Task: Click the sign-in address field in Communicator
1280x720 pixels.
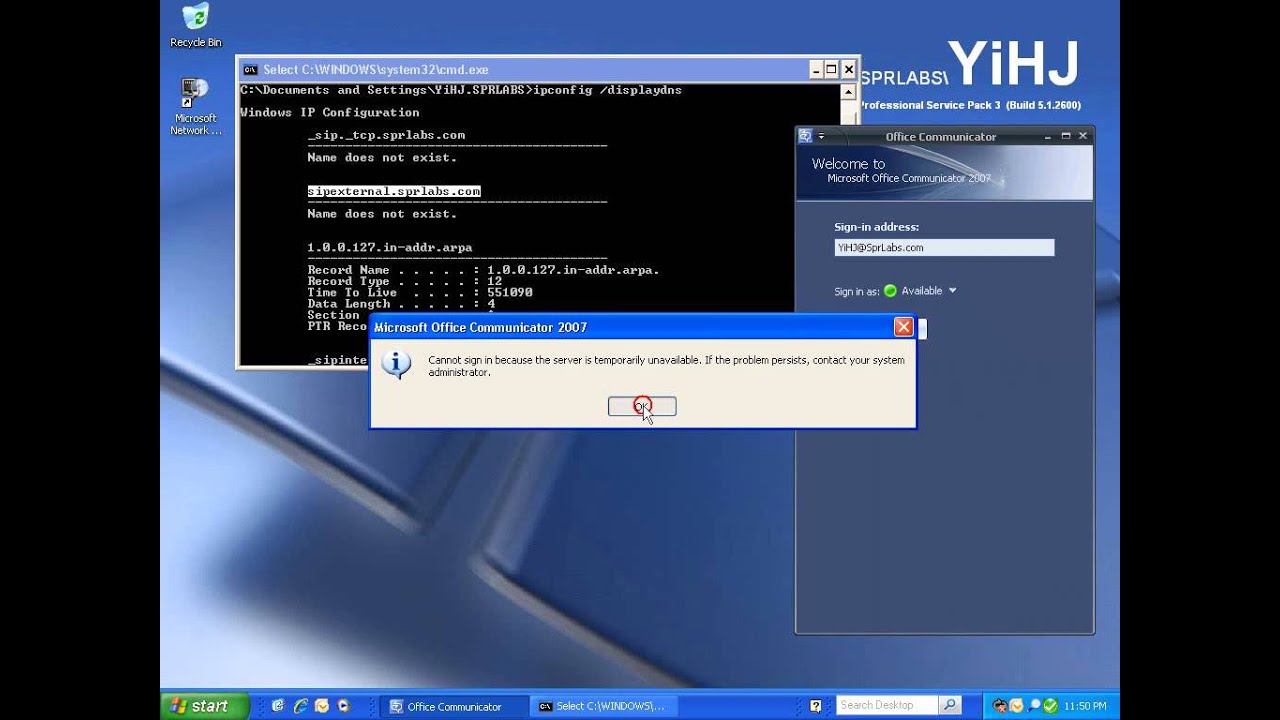Action: pyautogui.click(x=944, y=247)
